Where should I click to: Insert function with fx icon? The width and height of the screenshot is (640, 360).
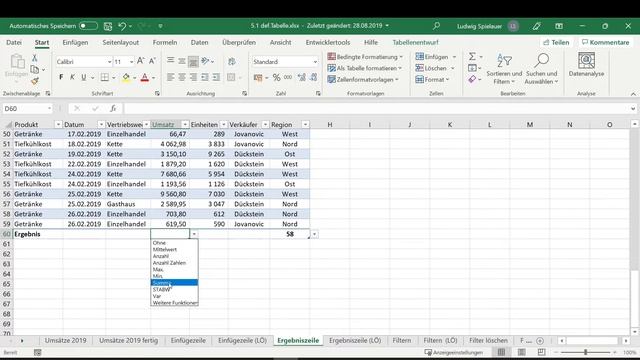click(113, 108)
